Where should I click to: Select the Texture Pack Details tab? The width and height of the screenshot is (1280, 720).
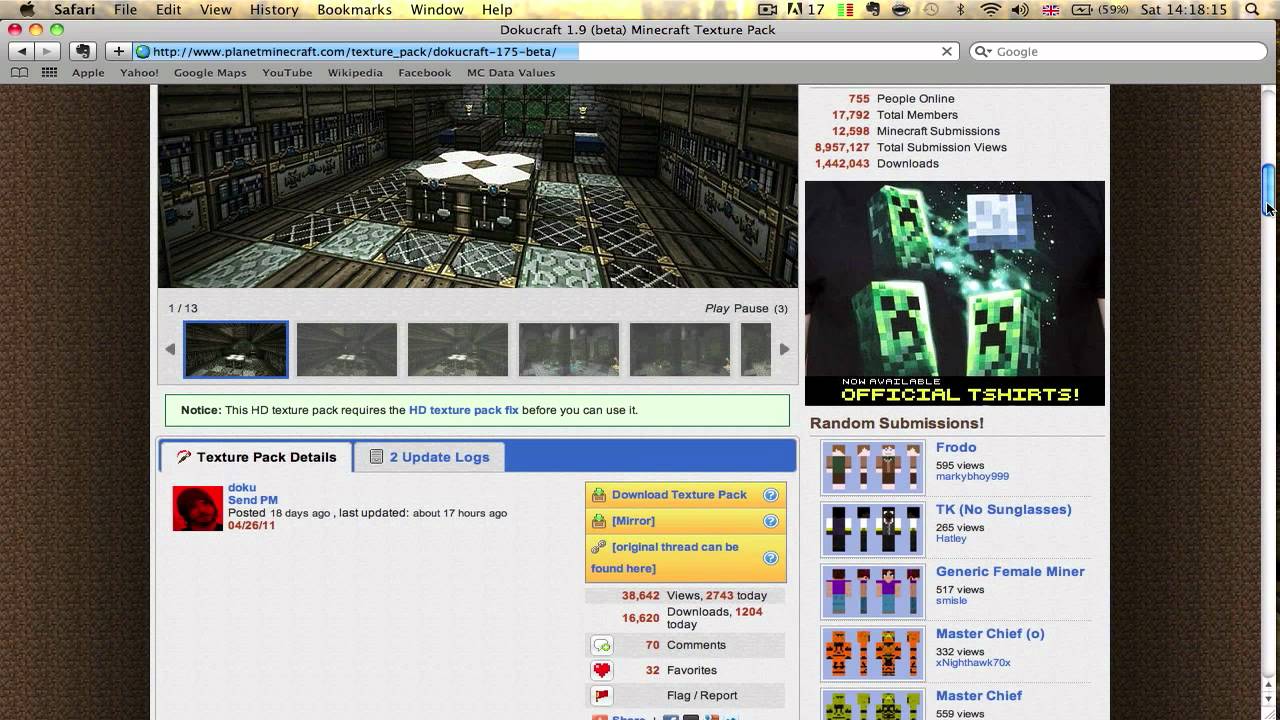tap(256, 457)
